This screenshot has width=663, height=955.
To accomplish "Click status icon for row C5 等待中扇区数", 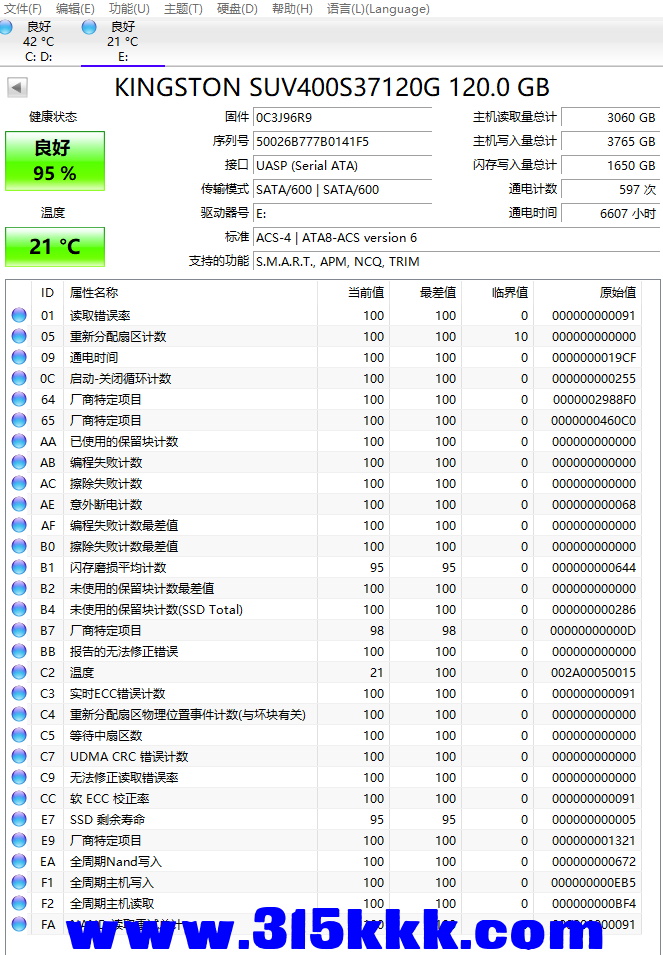I will coord(19,736).
